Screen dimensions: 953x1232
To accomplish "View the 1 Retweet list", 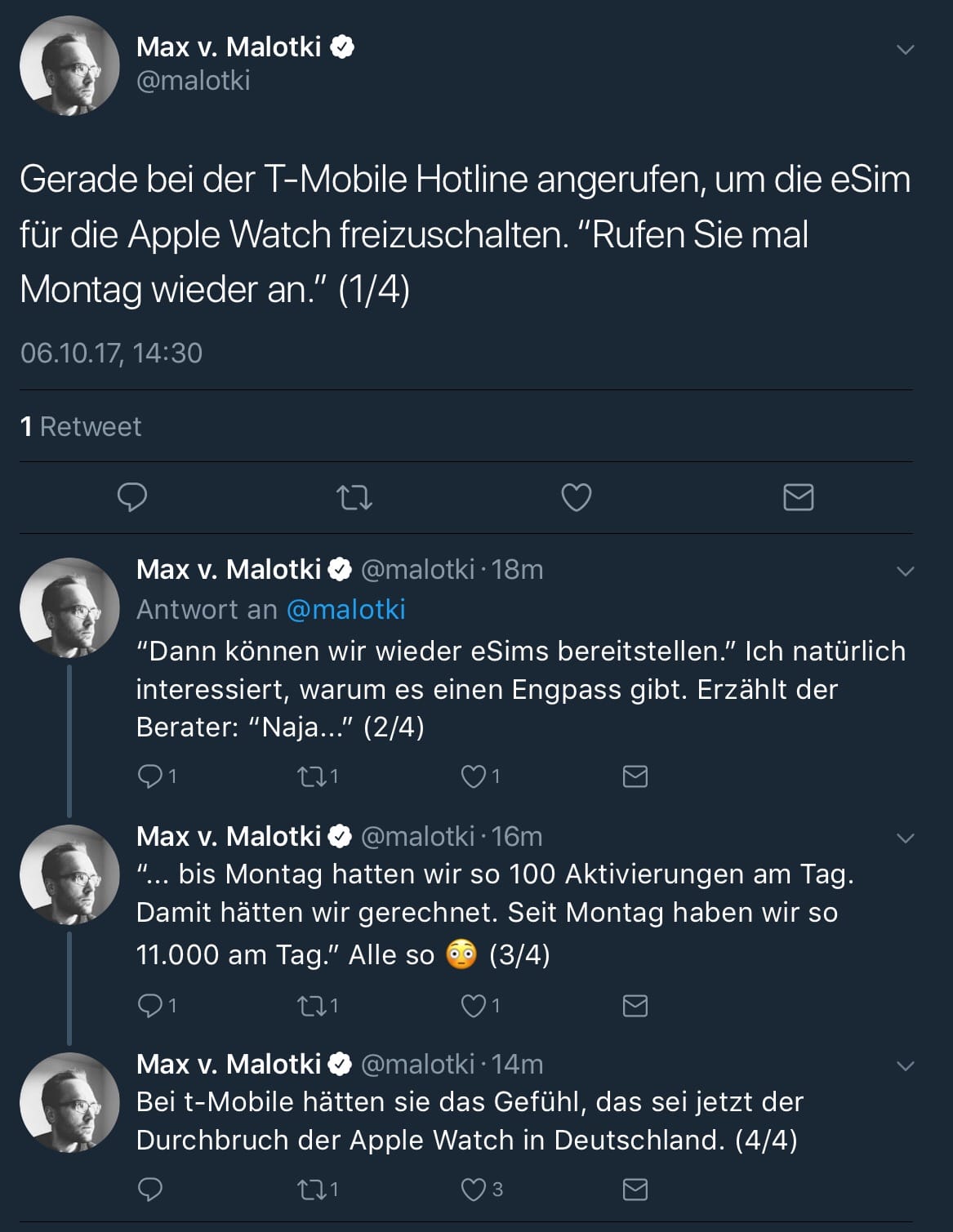I will [x=81, y=425].
